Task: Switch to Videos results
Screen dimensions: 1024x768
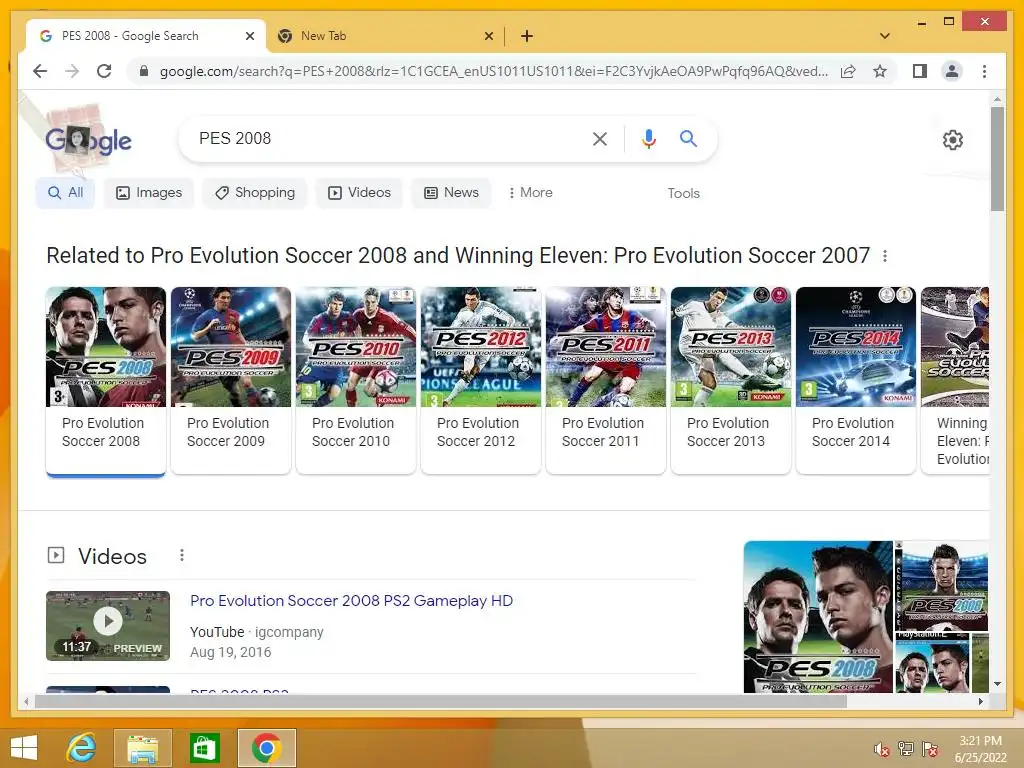Action: tap(359, 193)
